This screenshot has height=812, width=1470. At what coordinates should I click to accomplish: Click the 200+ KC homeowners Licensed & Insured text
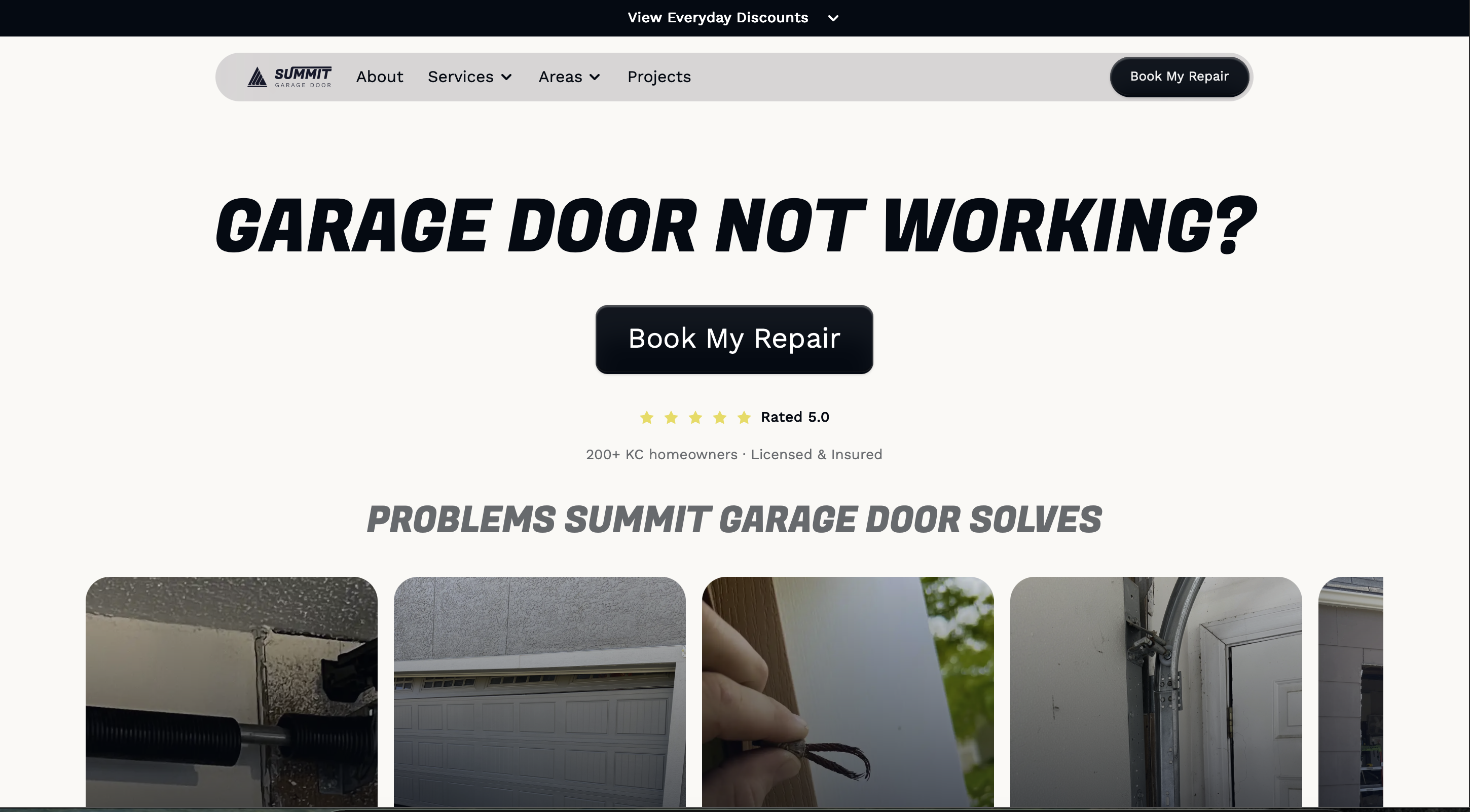(x=734, y=455)
